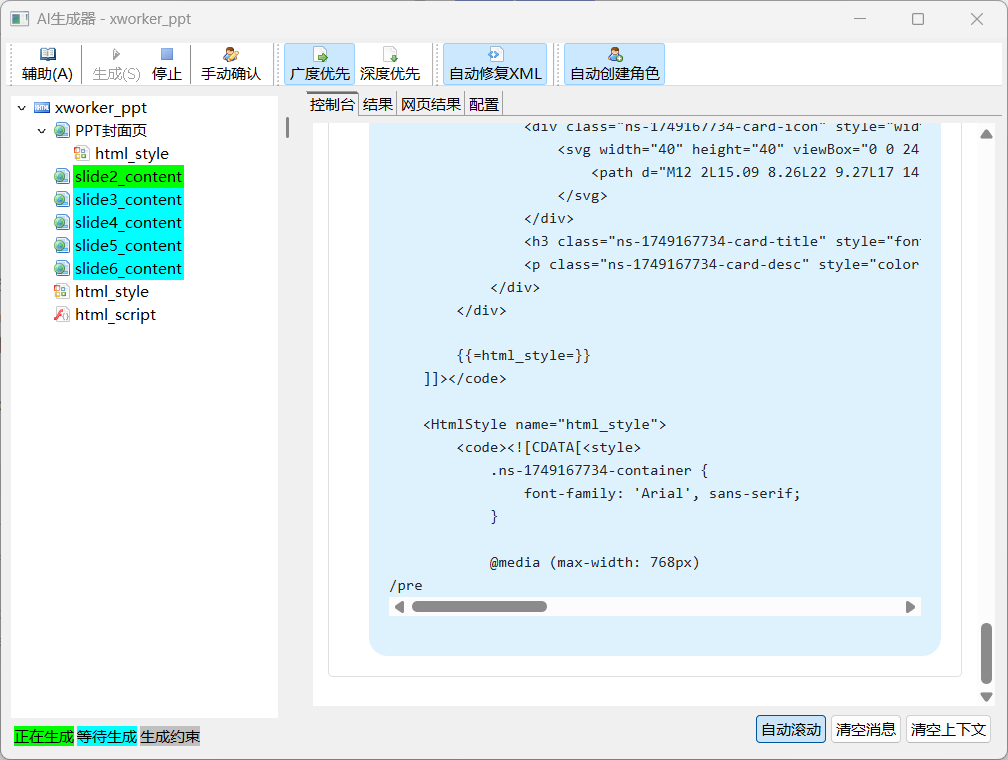
Task: Collapse the PPT封面页 tree node
Action: point(42,131)
